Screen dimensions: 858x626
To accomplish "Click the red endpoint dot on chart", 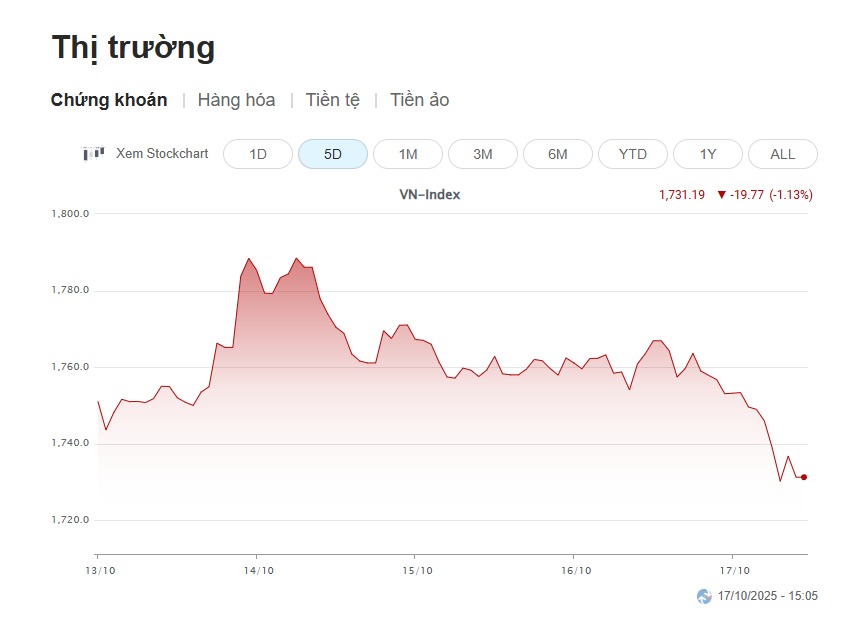I will pyautogui.click(x=804, y=477).
